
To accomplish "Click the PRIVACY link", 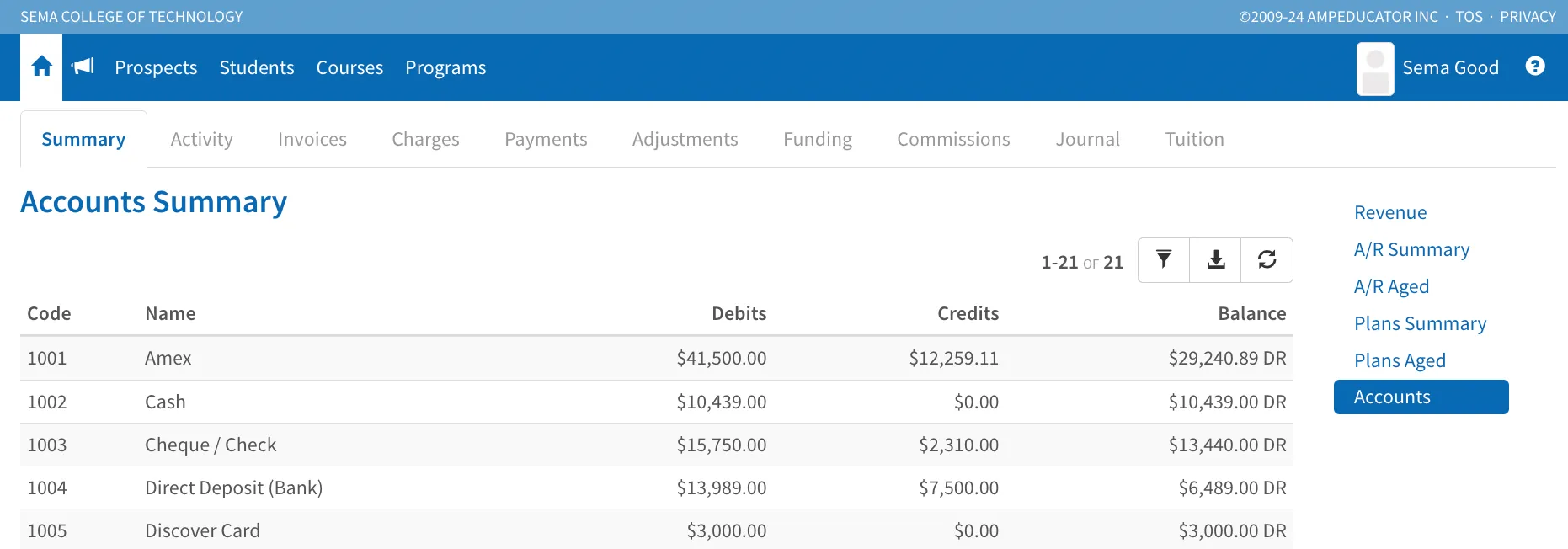I will 1528,17.
